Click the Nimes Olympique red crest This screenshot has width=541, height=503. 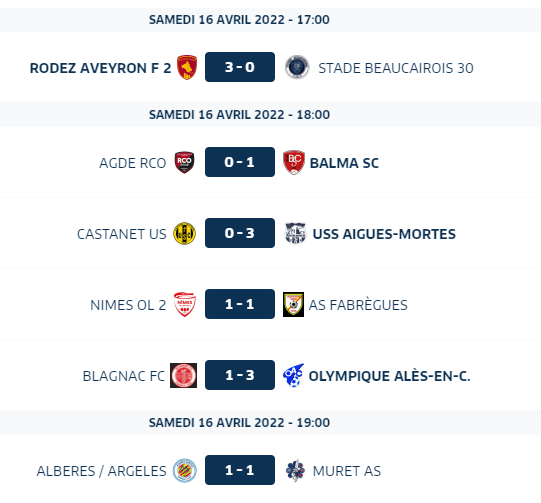(x=185, y=304)
